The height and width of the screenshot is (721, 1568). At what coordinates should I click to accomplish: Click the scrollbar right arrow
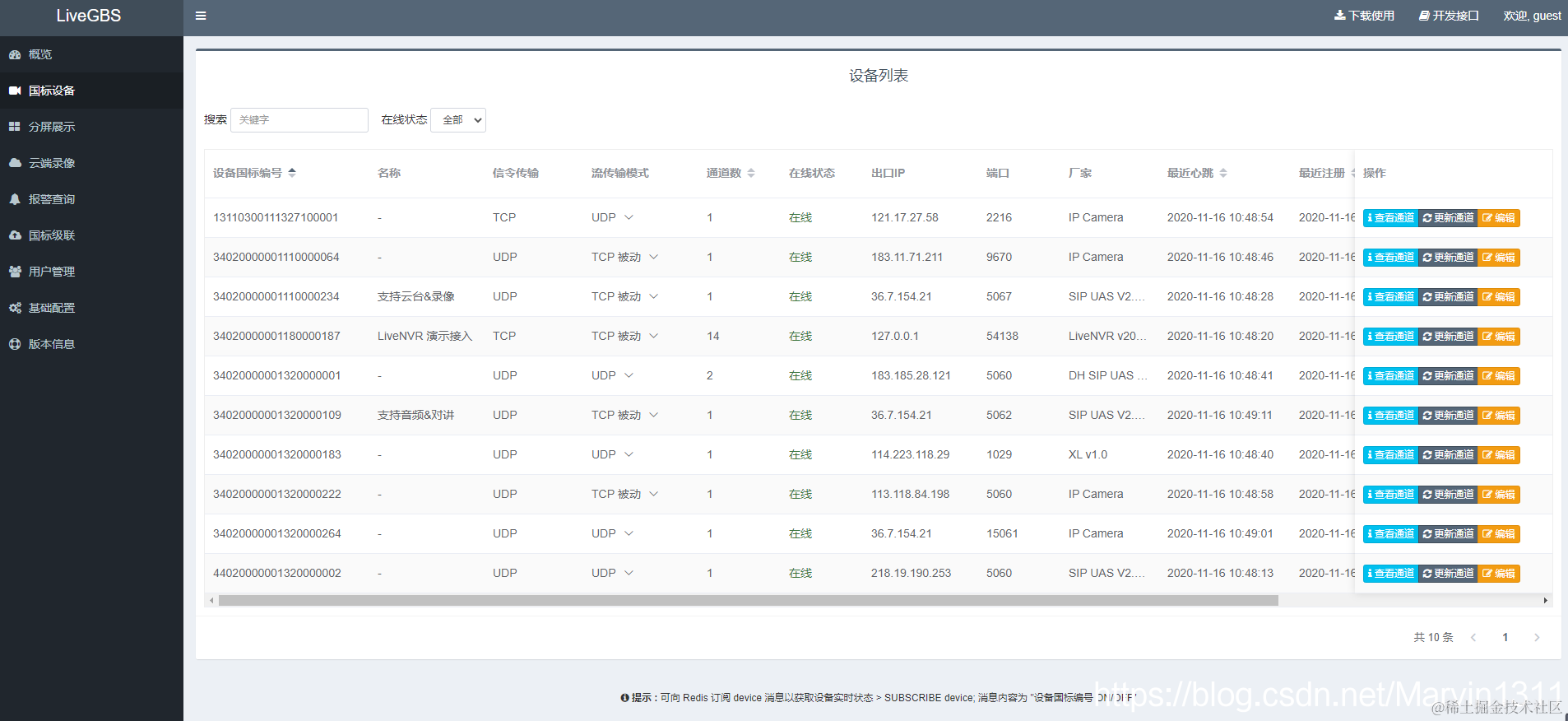click(1546, 601)
